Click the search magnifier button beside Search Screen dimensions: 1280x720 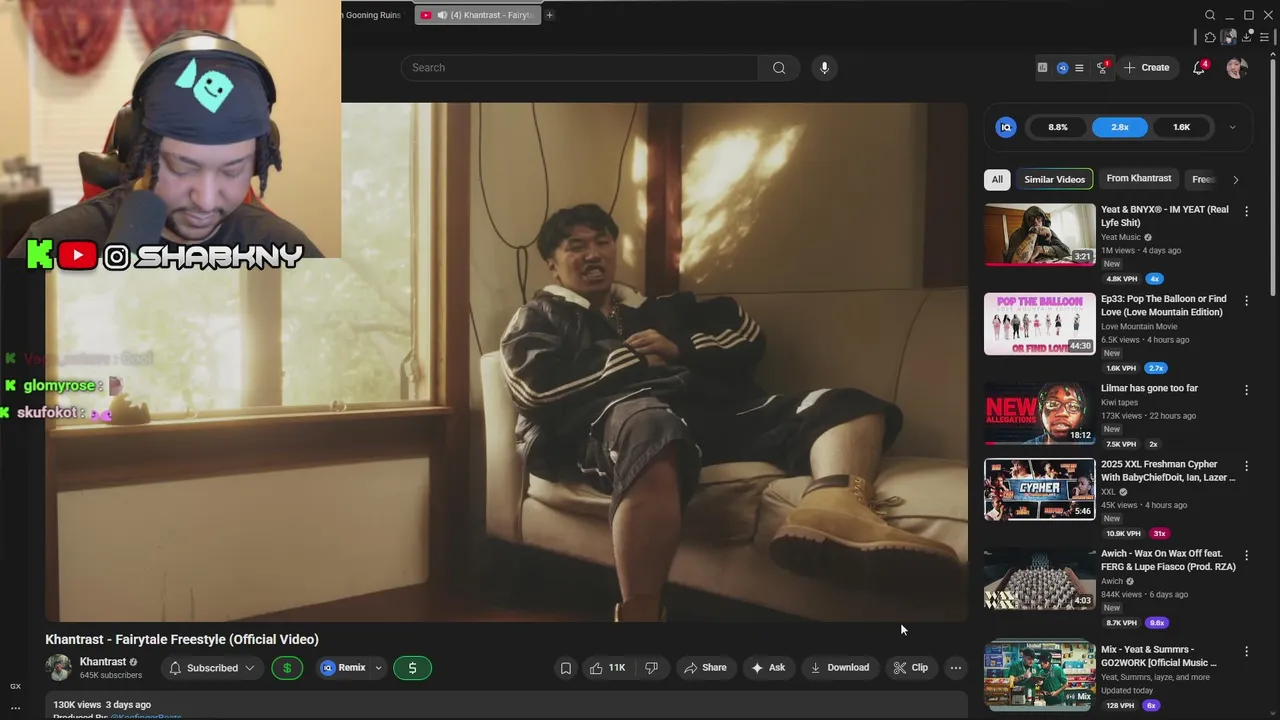[x=779, y=68]
